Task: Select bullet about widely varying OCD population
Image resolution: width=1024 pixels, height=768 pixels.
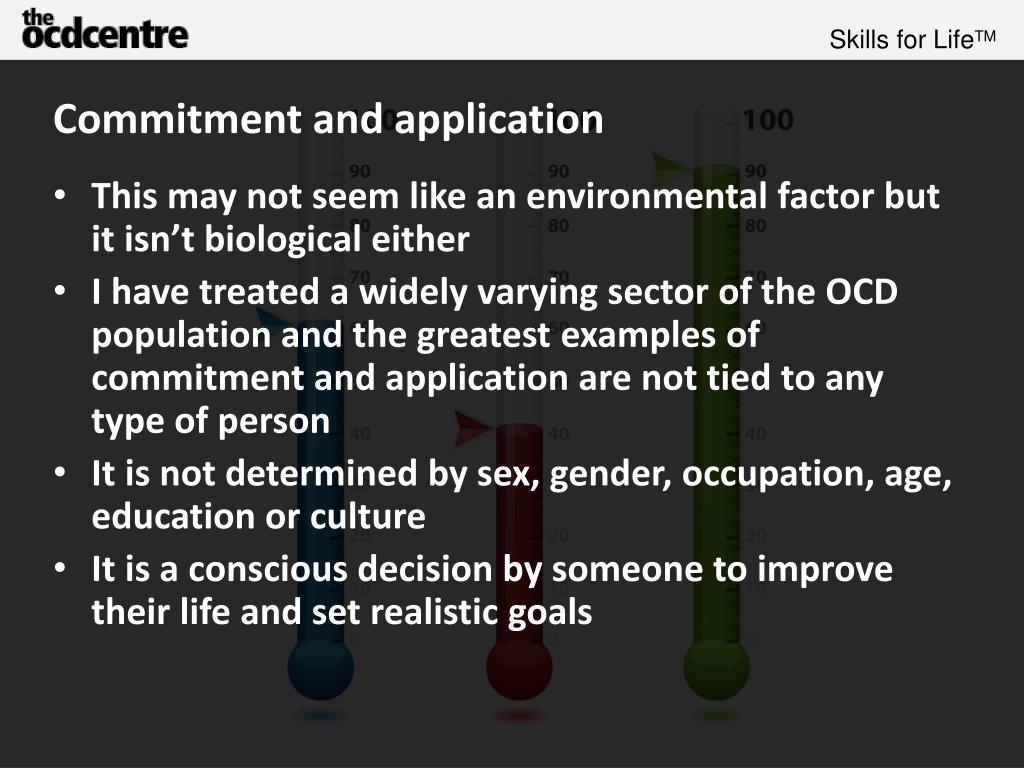Action: (x=495, y=356)
